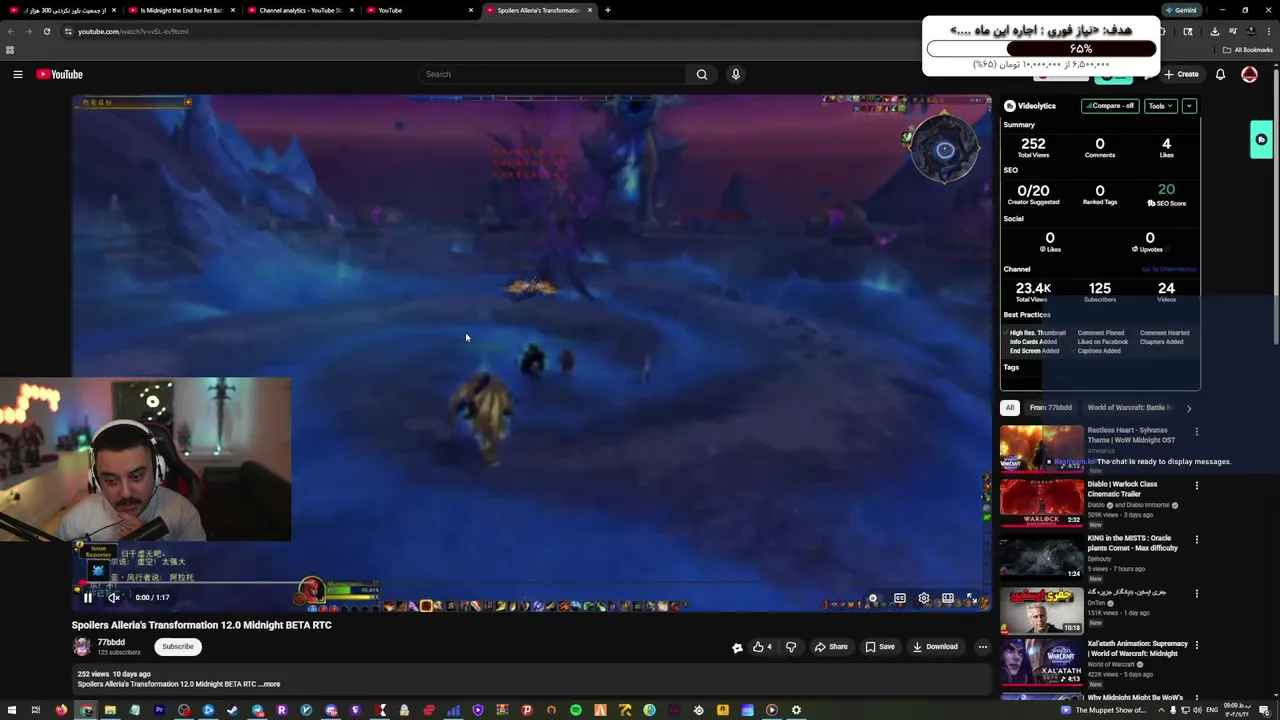Expand the description with ...more
The height and width of the screenshot is (720, 1280).
point(271,684)
